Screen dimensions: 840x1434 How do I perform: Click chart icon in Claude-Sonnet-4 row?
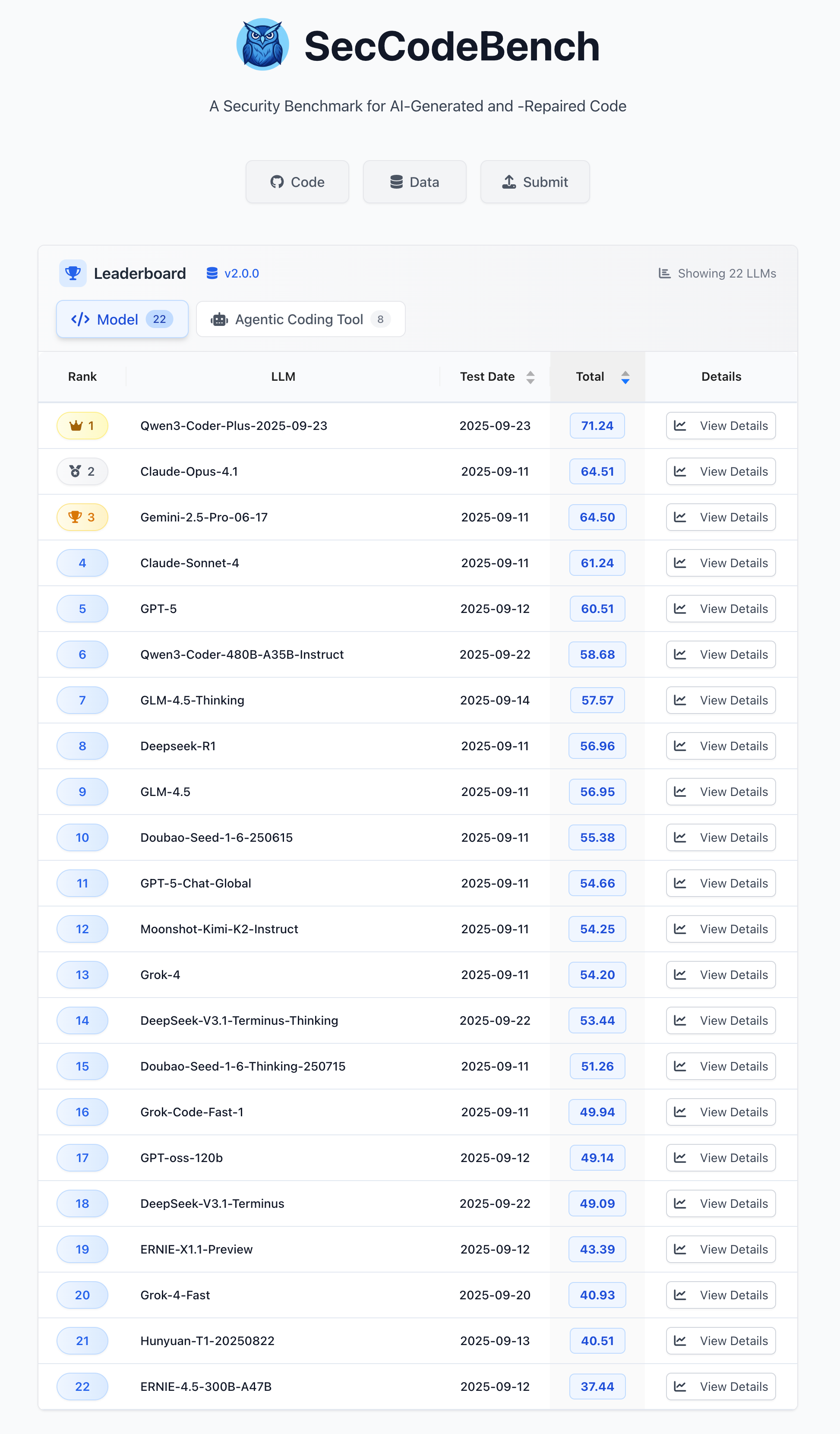click(x=680, y=563)
